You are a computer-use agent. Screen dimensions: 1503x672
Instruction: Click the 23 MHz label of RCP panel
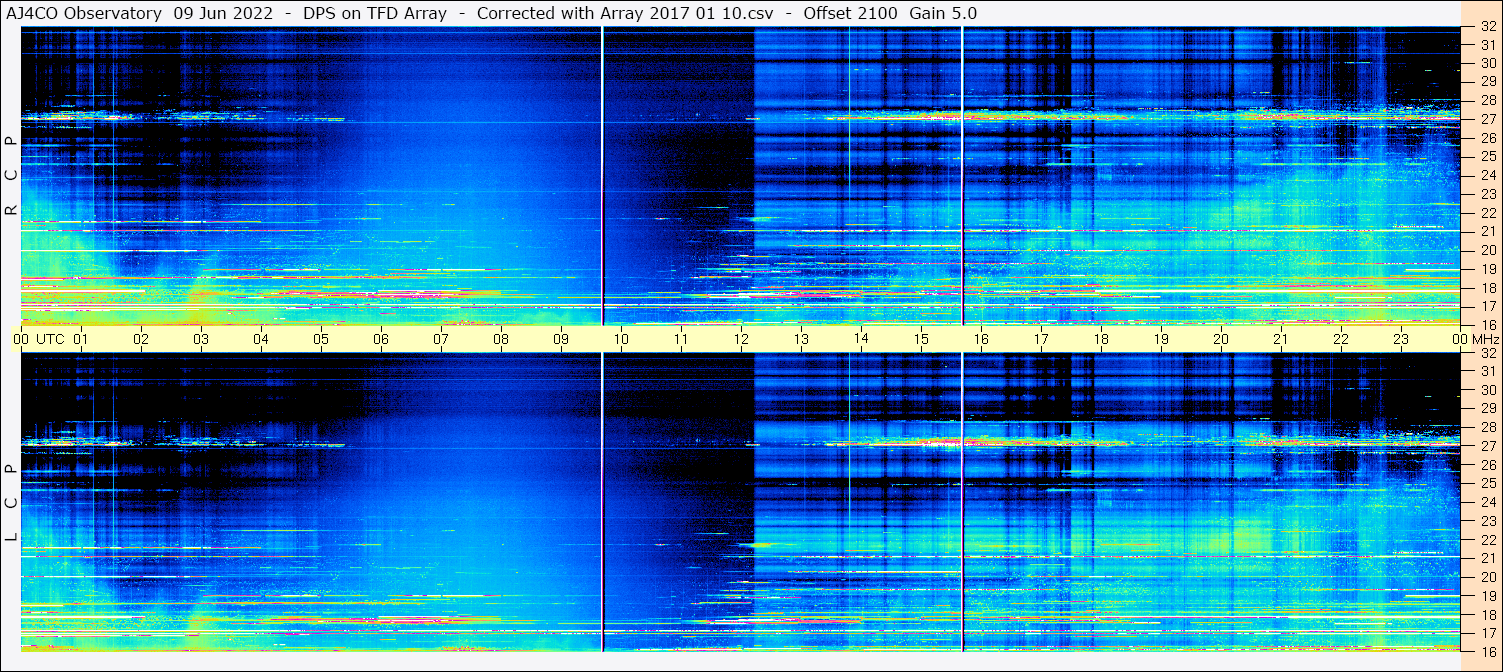click(1487, 194)
